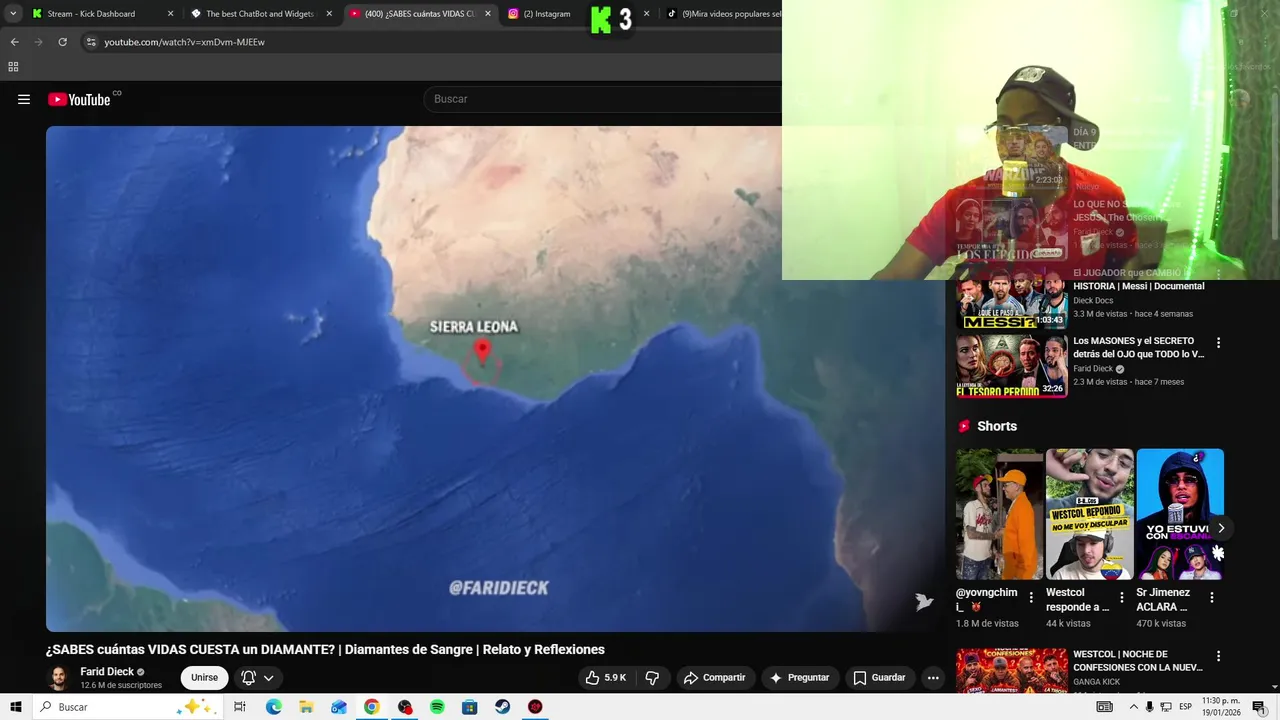Open the Westcol responde short thumbnail
The width and height of the screenshot is (1280, 720).
pos(1089,514)
